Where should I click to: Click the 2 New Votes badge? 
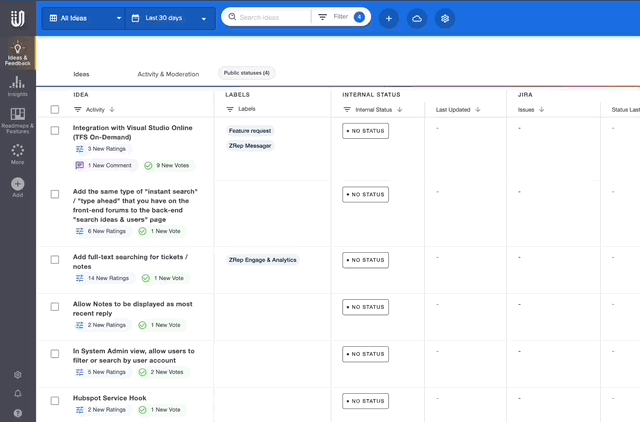[162, 372]
